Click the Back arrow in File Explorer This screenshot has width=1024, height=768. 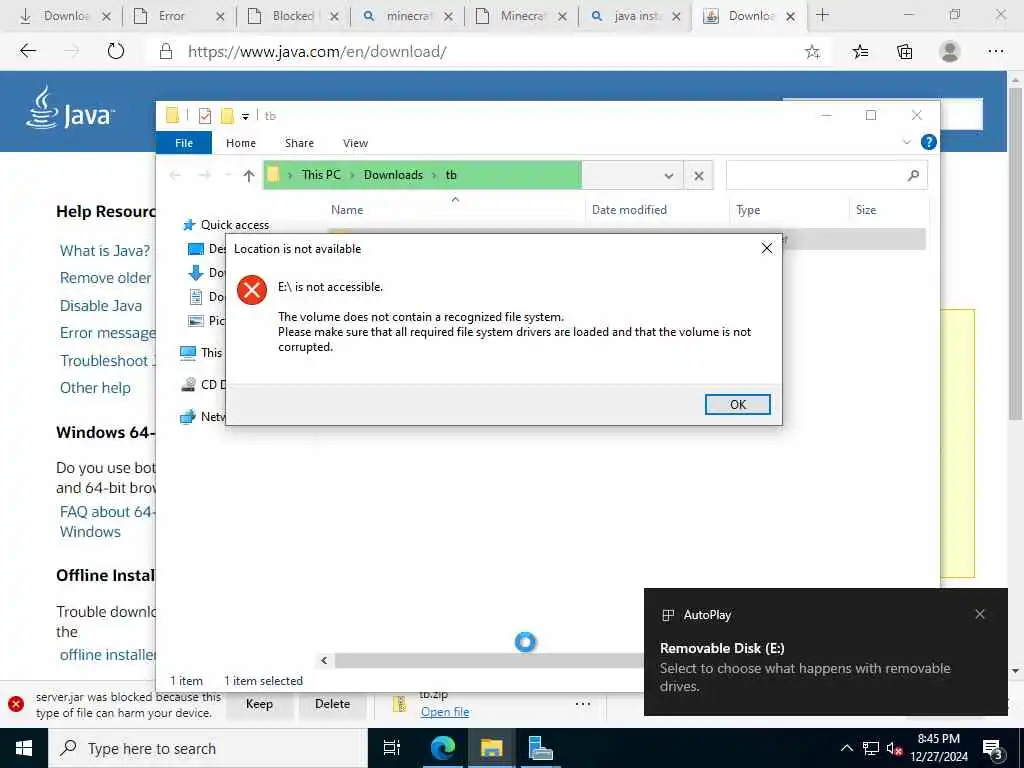175,175
